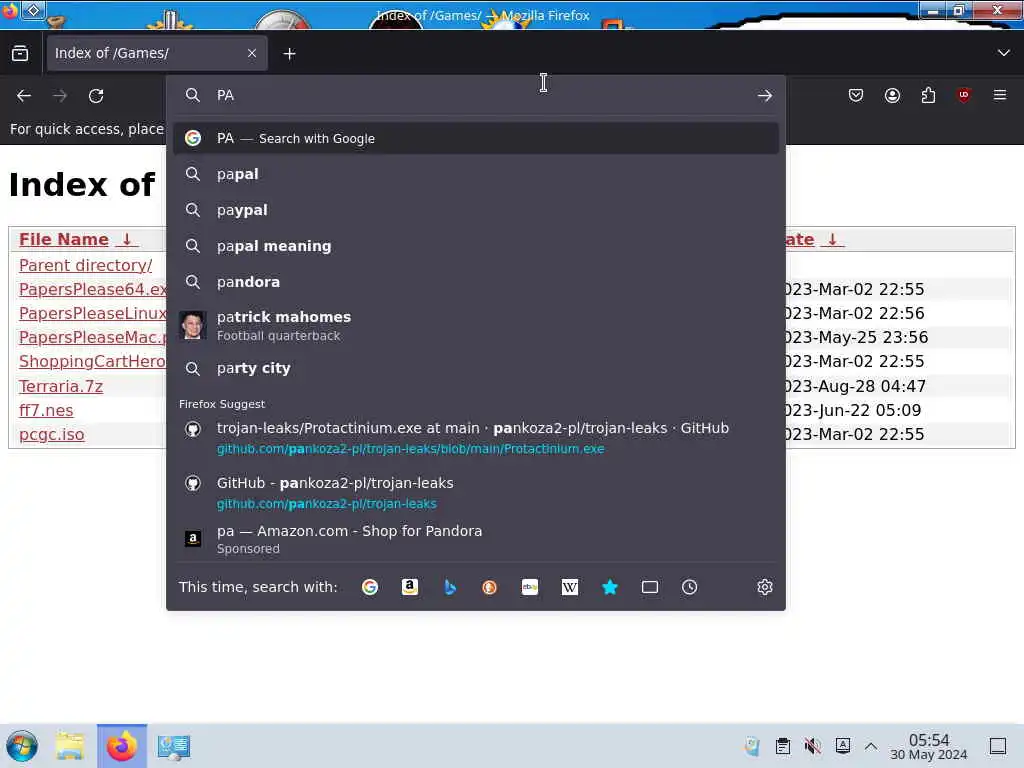The height and width of the screenshot is (768, 1024).
Task: Choose the 'papal meaning' suggestion
Action: 475,246
